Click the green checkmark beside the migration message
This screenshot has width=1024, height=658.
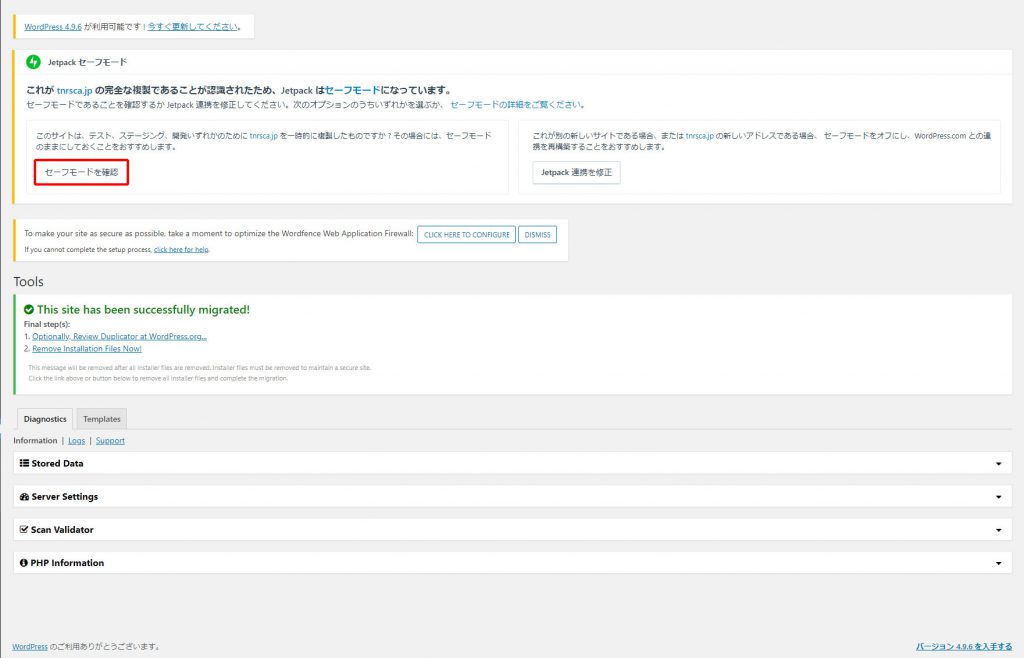pyautogui.click(x=29, y=309)
